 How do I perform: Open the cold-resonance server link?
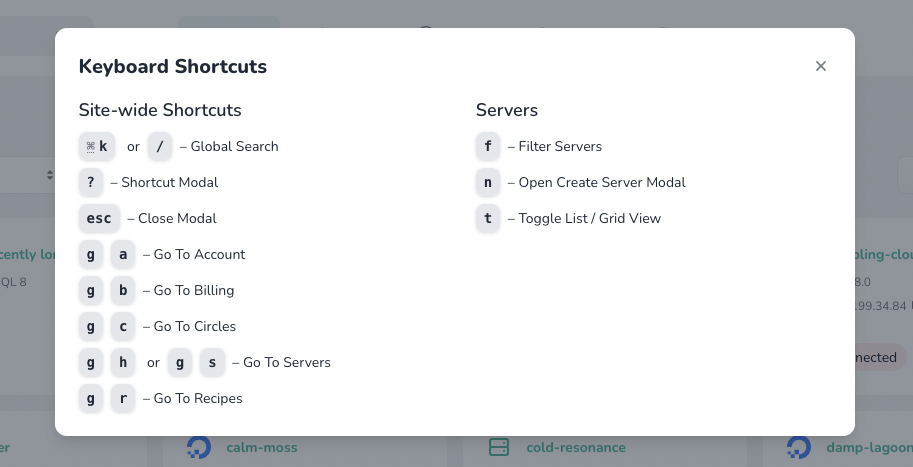tap(576, 447)
